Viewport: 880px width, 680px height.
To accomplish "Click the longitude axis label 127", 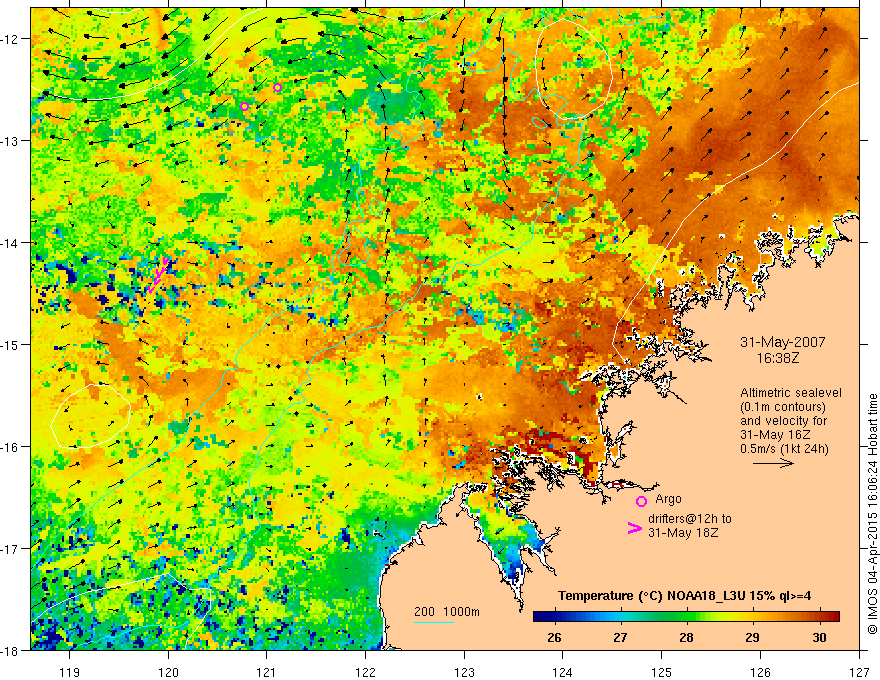I will [859, 672].
